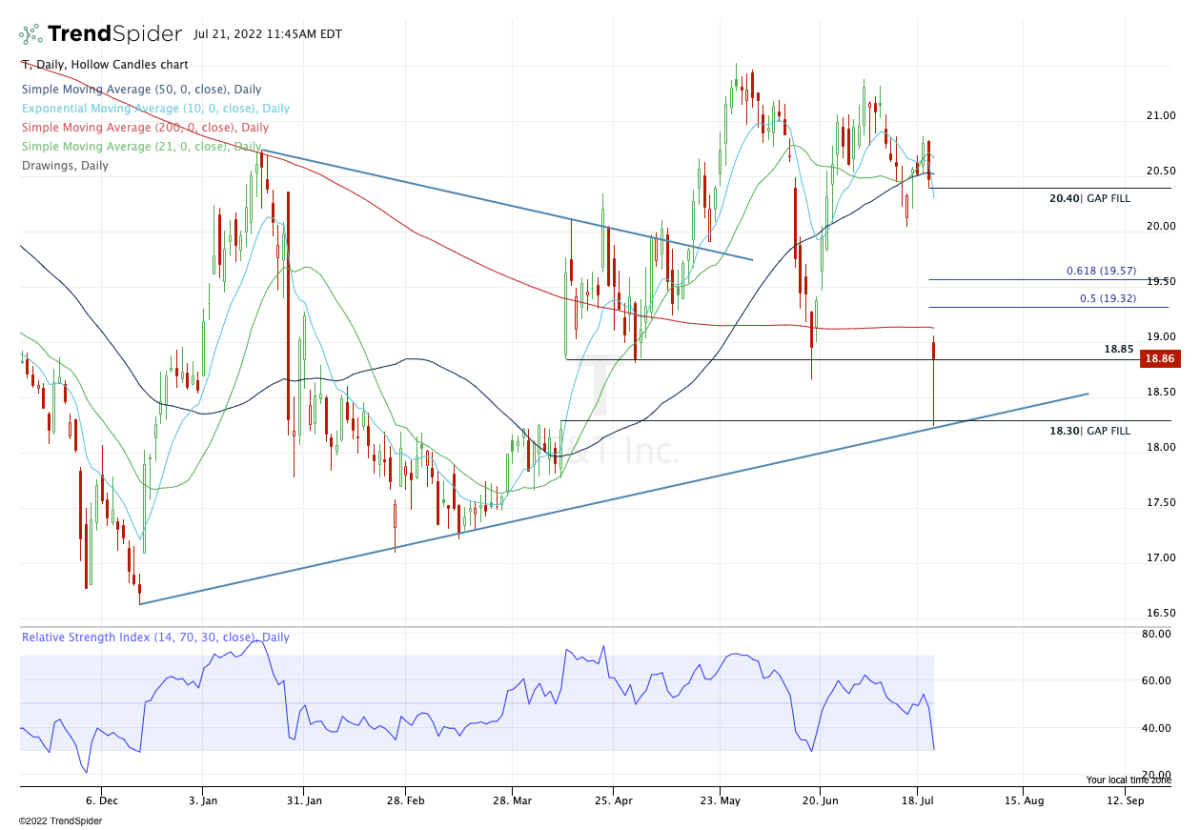The width and height of the screenshot is (1200, 830).
Task: Click the red 18.86 current price tag
Action: 1160,358
